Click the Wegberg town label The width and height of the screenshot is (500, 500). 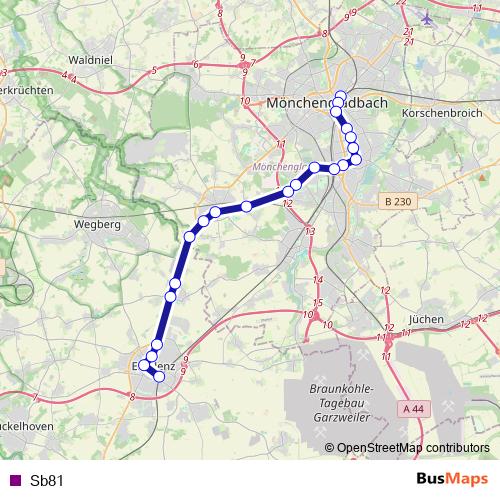[x=97, y=224]
